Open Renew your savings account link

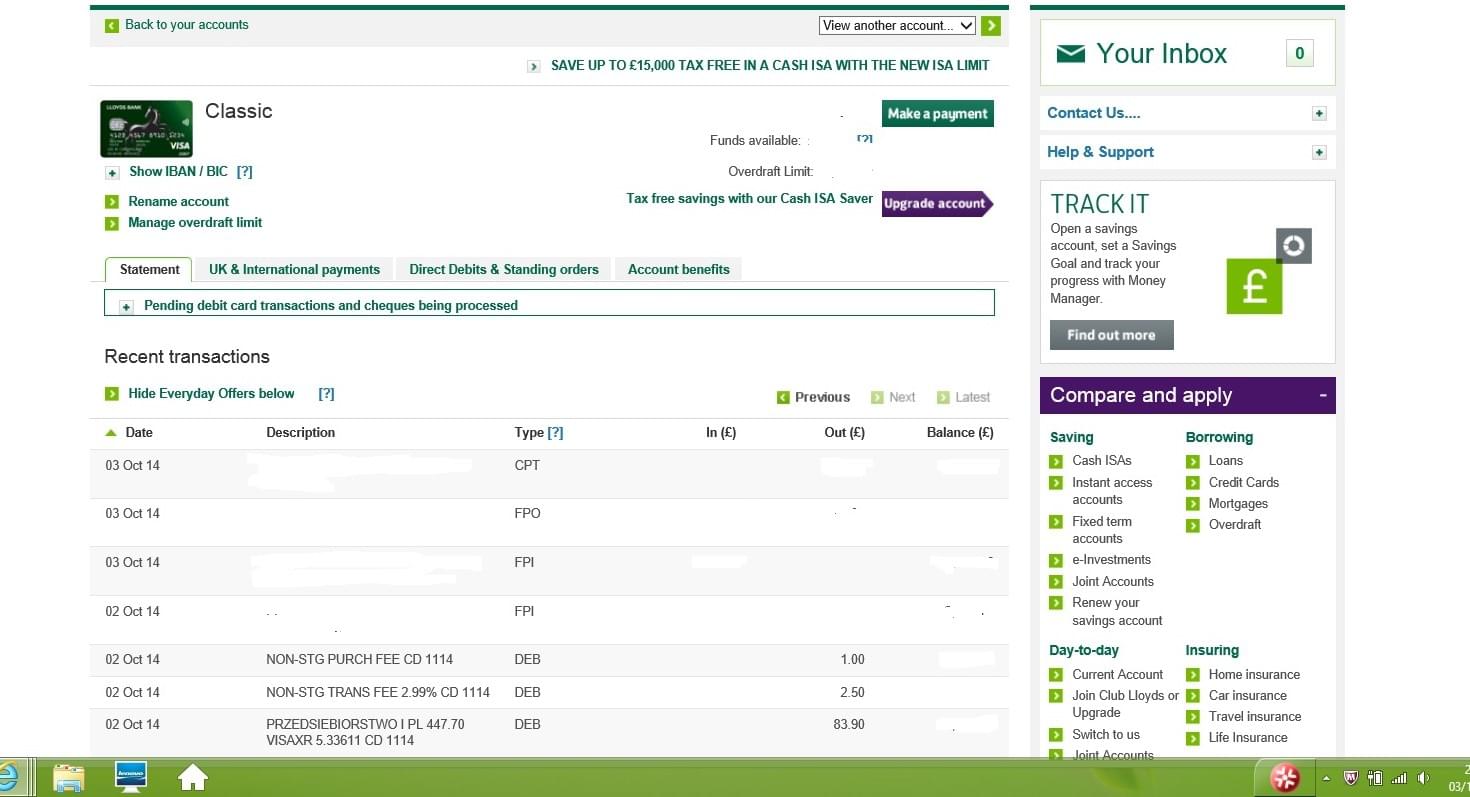[1117, 612]
